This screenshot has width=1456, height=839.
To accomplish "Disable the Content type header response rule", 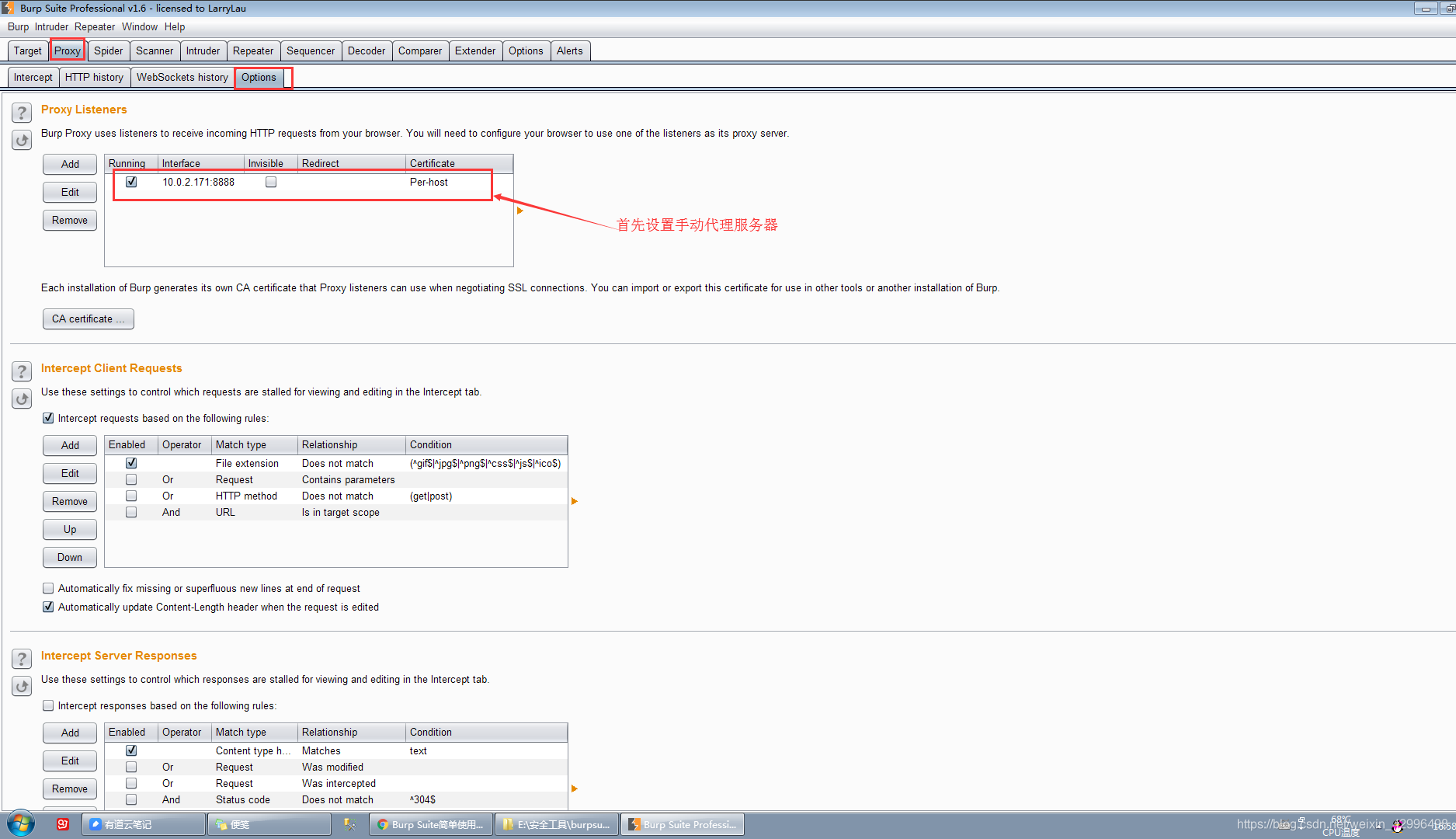I will coord(131,750).
